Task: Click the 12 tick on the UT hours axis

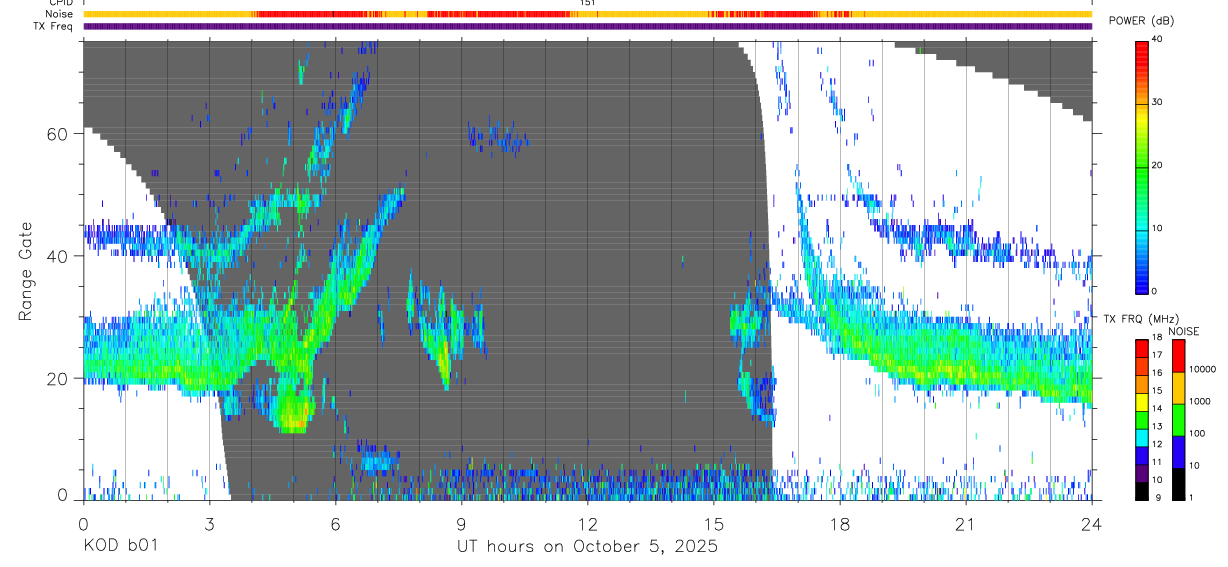Action: [x=588, y=522]
